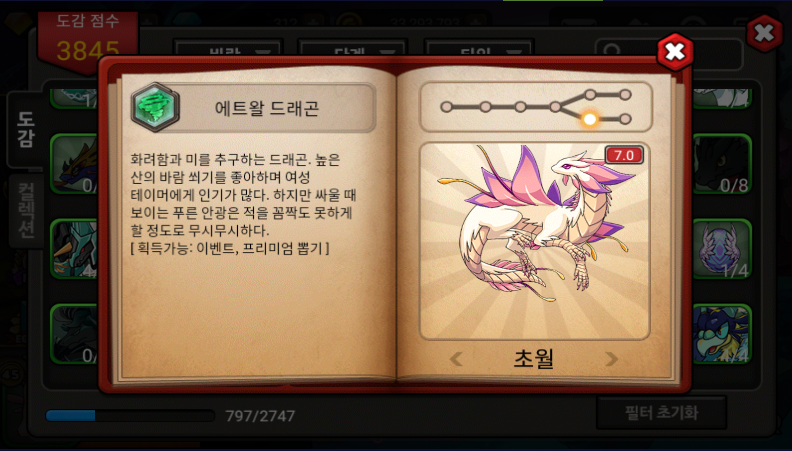
Task: Select the highlighted glowing evolution node
Action: [589, 119]
